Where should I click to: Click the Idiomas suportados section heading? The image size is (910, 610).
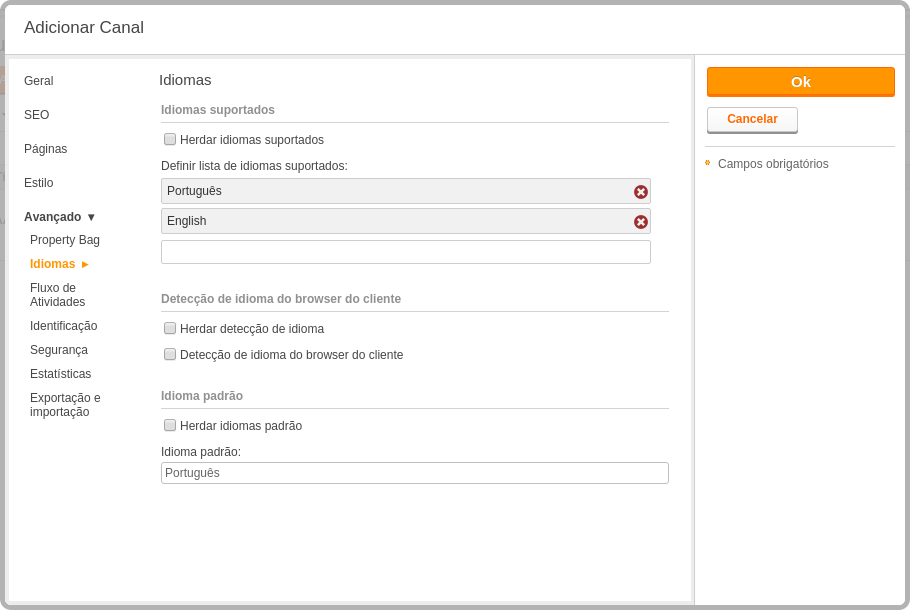click(218, 110)
